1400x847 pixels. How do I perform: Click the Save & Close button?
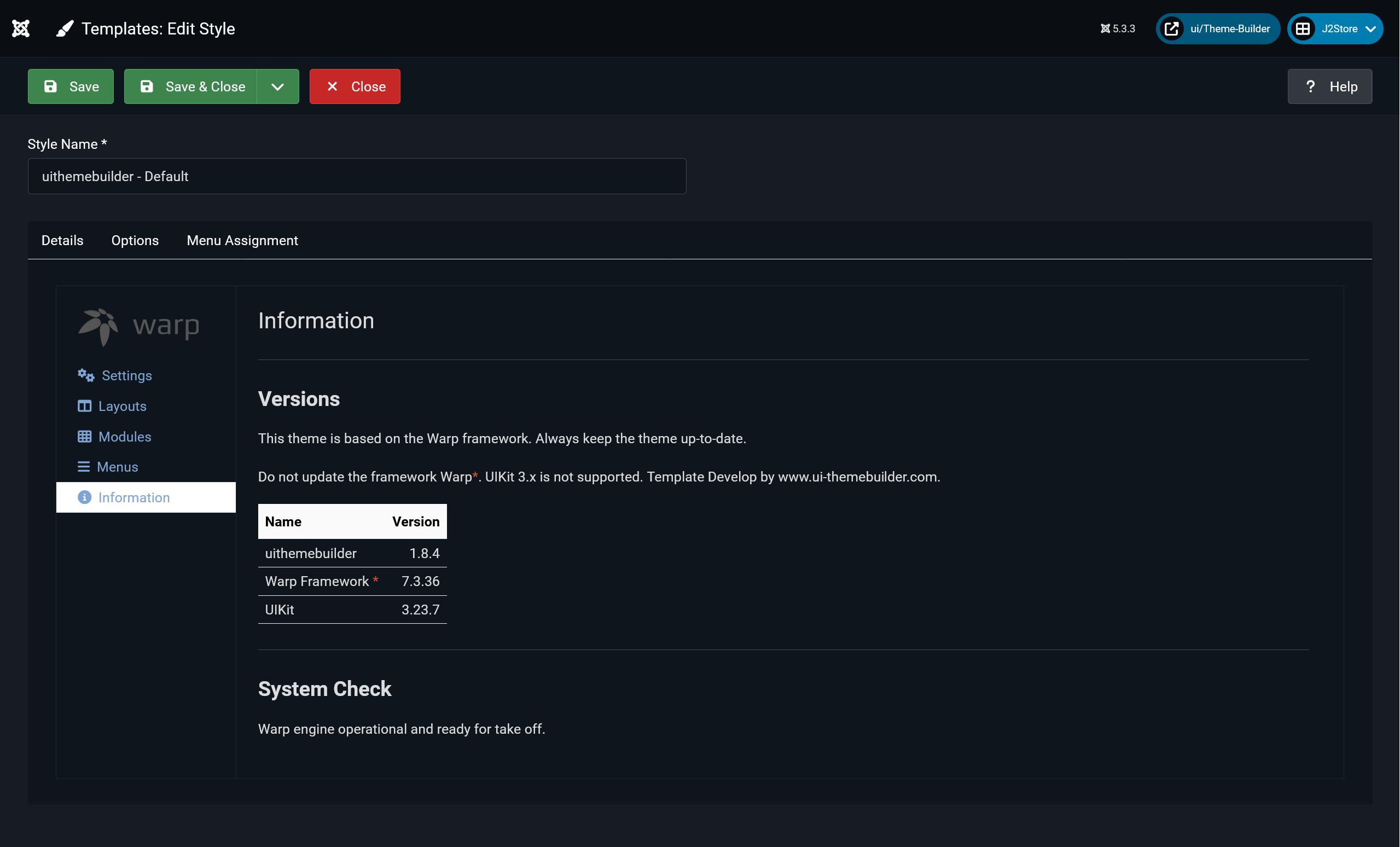[191, 86]
